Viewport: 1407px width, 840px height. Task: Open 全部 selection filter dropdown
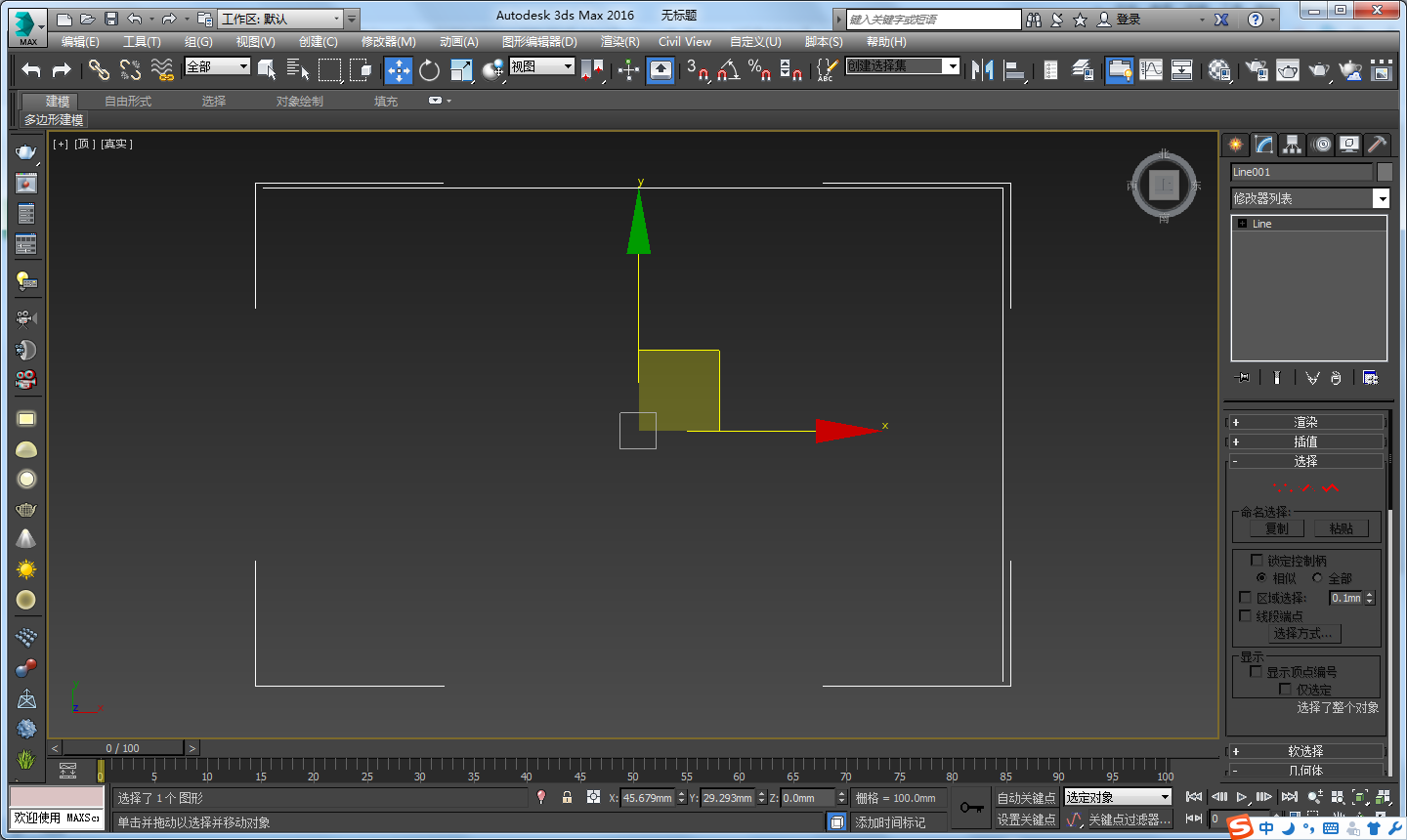pos(218,66)
